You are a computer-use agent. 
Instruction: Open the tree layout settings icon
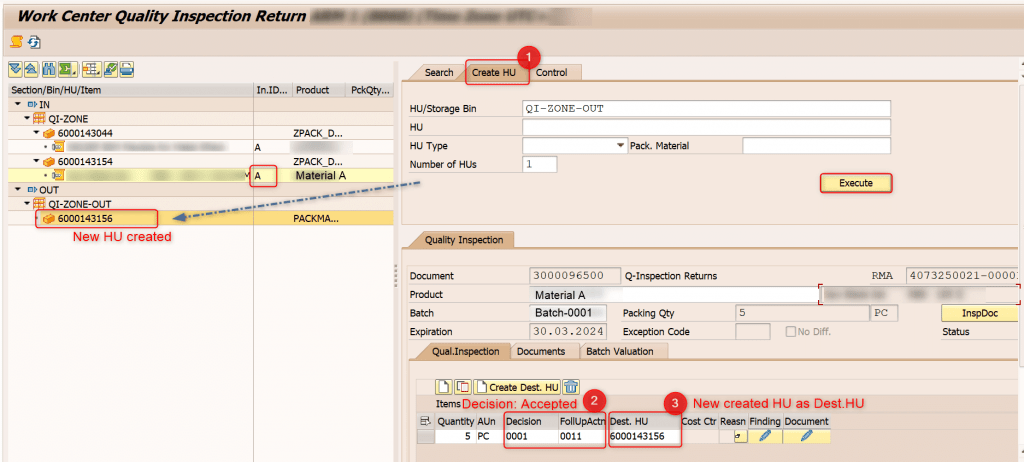point(91,69)
